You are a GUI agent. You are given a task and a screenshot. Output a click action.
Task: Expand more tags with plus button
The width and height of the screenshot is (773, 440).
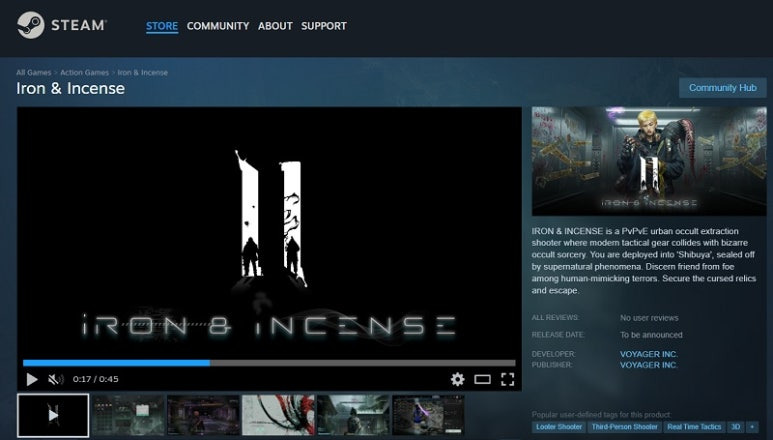(752, 427)
